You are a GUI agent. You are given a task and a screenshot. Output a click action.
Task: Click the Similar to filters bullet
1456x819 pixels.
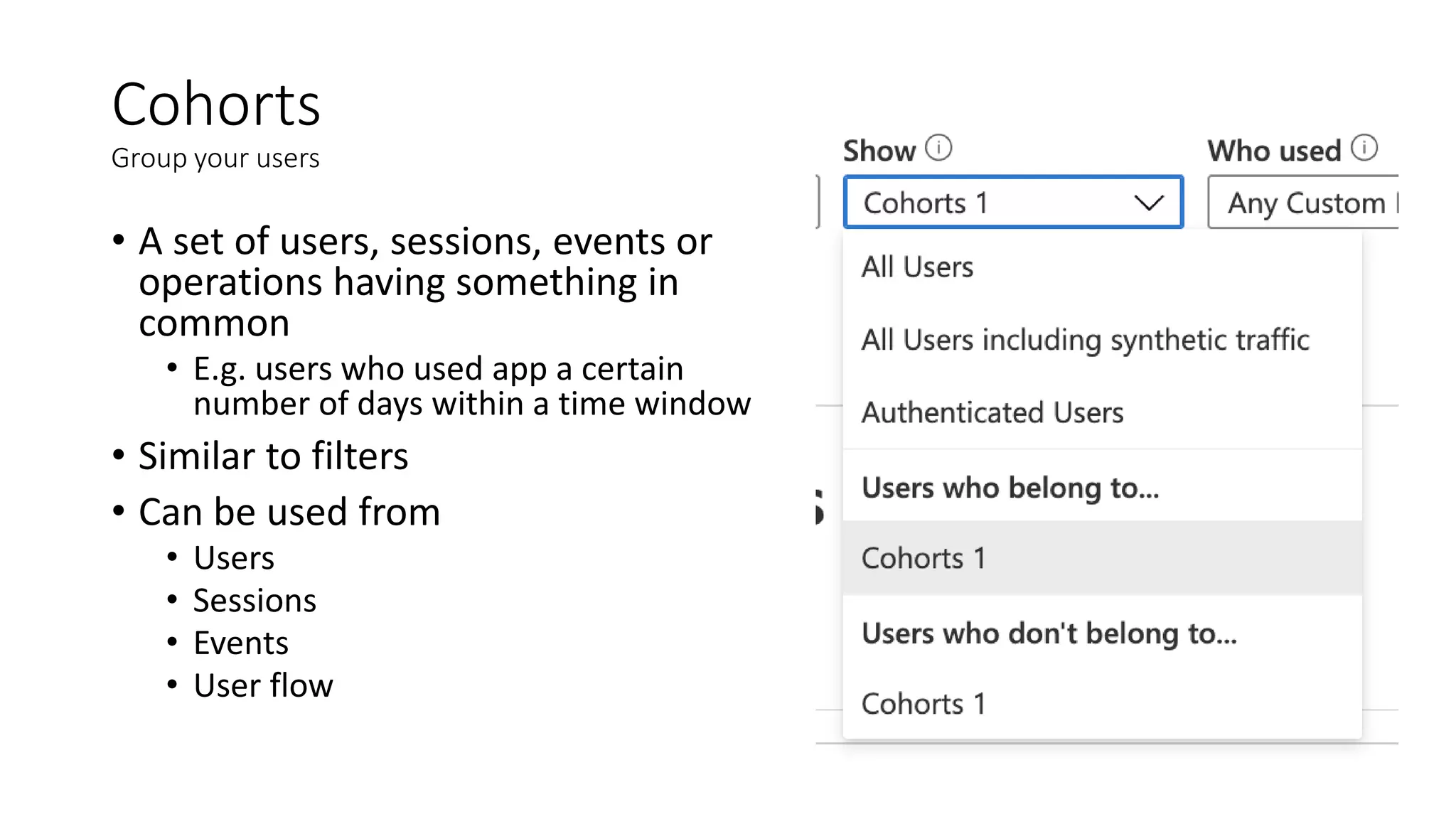[x=273, y=456]
